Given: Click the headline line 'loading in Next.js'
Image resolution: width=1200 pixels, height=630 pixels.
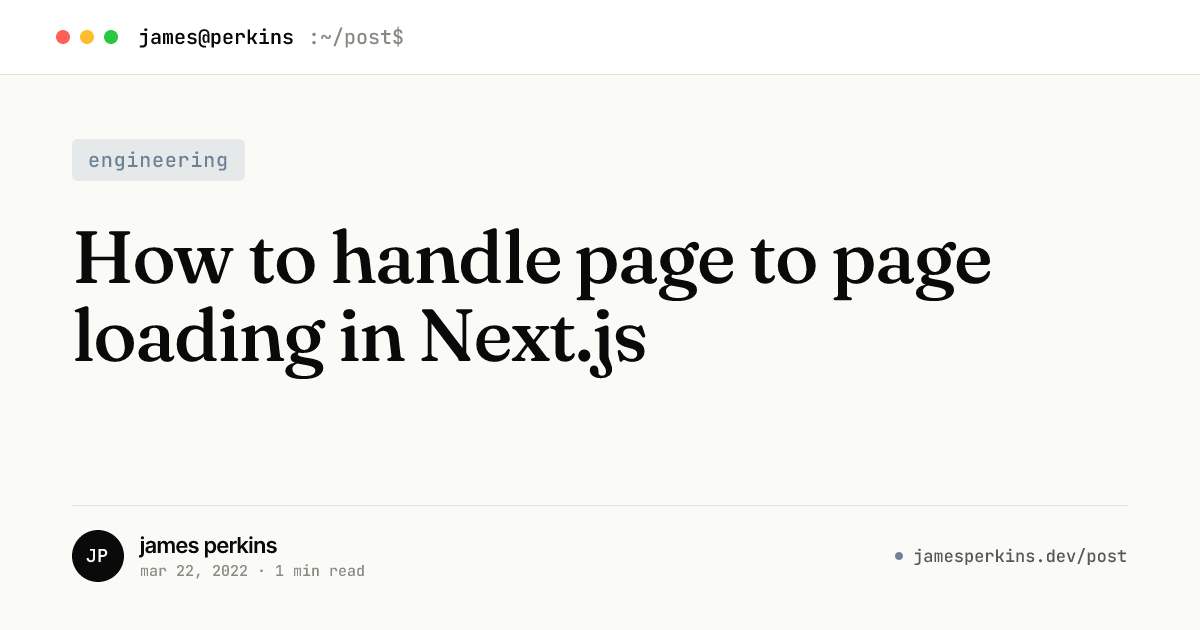Looking at the screenshot, I should click(360, 338).
